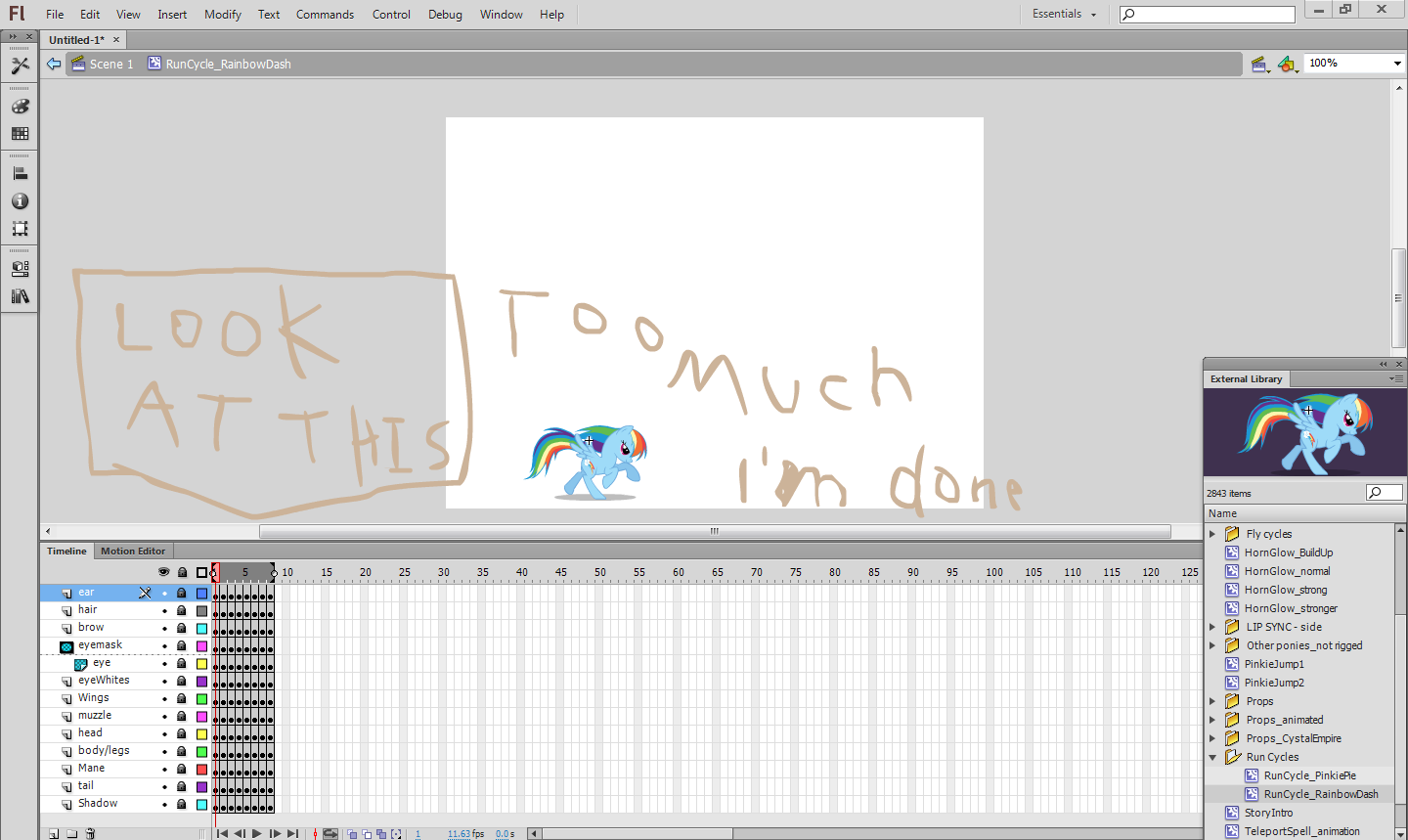Open the Commands menu
Screen dimensions: 1408x840
click(326, 15)
